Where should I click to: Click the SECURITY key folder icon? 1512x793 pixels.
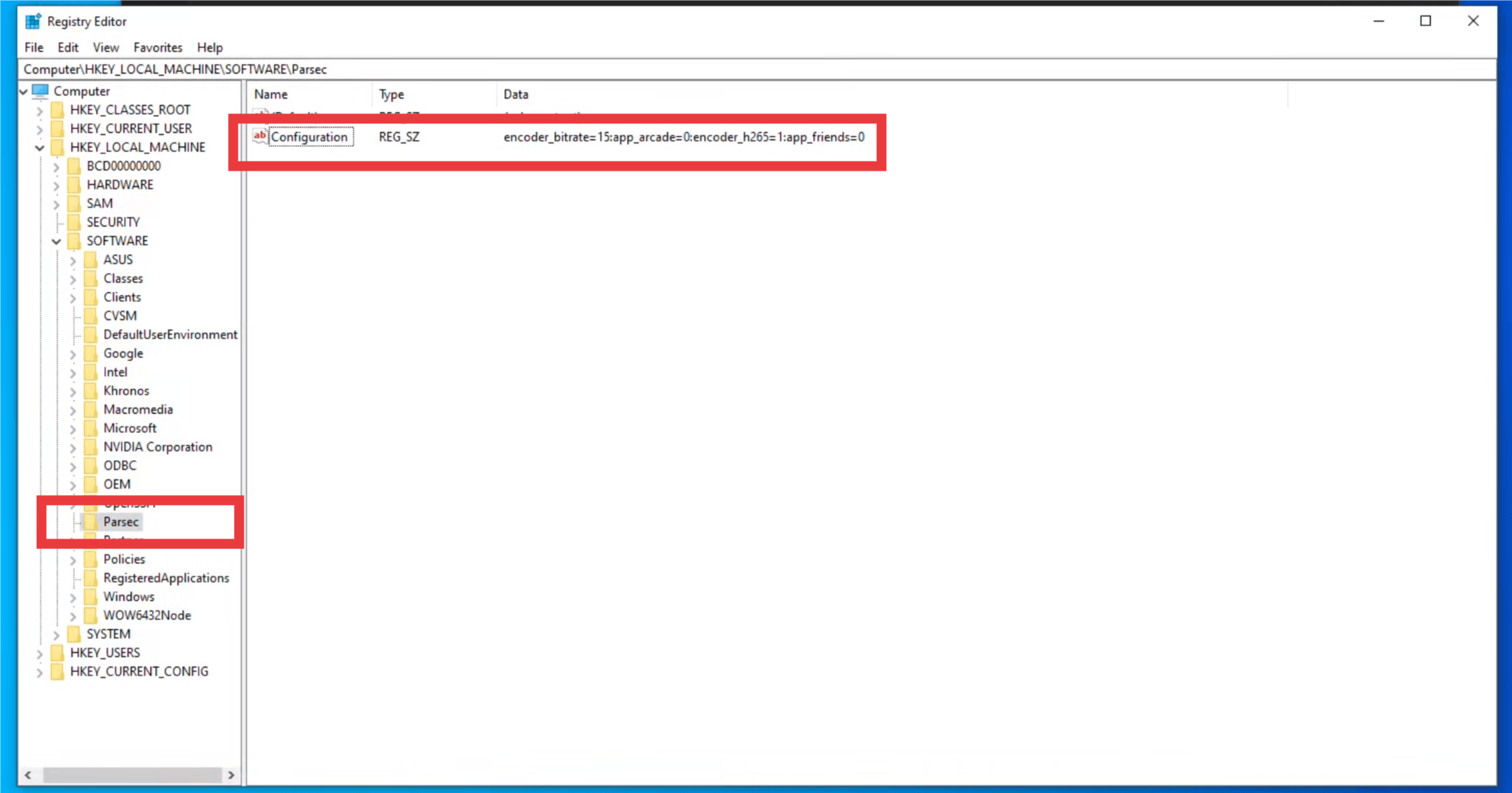coord(74,222)
